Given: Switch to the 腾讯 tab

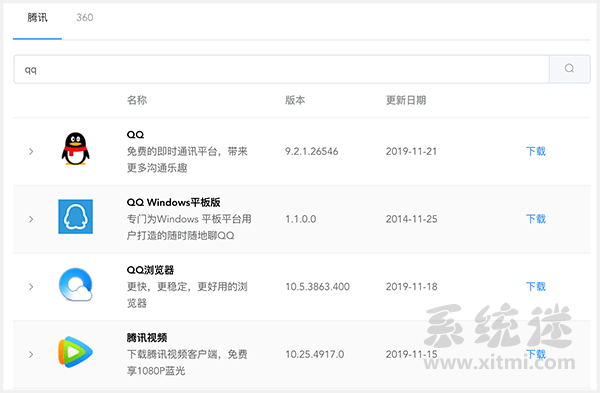Looking at the screenshot, I should 38,18.
